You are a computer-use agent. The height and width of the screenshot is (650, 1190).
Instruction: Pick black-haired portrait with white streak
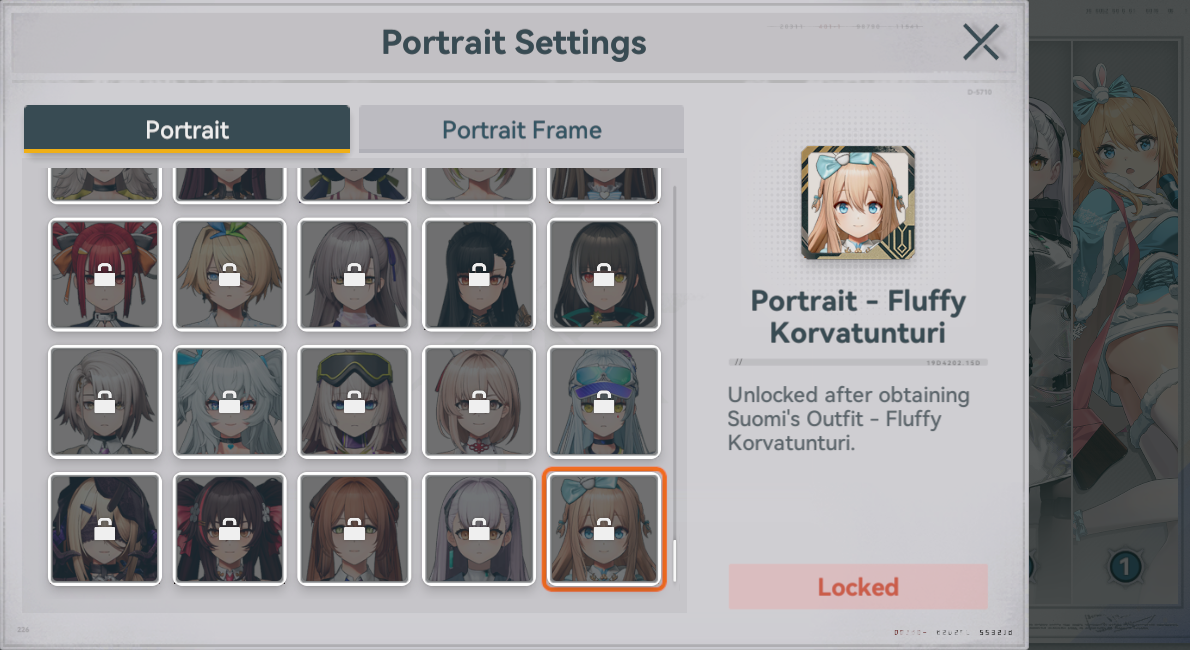(x=604, y=274)
